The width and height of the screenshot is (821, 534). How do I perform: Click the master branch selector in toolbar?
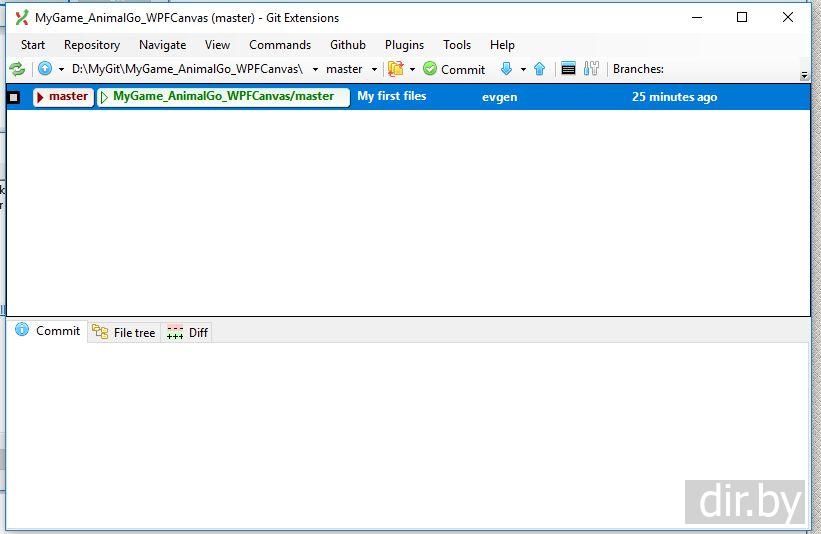click(x=344, y=69)
